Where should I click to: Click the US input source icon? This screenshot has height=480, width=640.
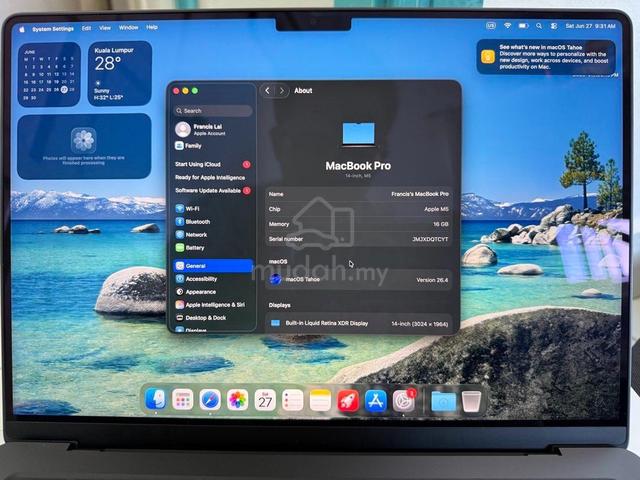pyautogui.click(x=491, y=26)
